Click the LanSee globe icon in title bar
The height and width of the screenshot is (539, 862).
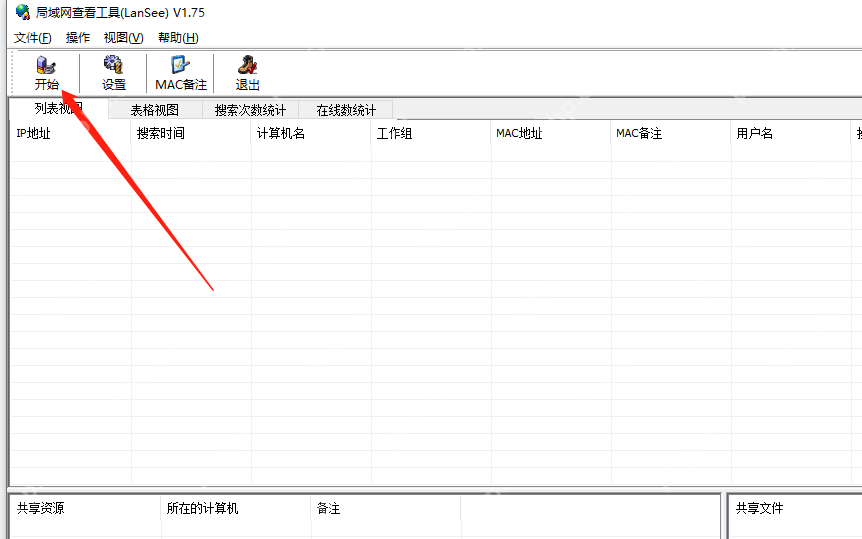click(23, 12)
